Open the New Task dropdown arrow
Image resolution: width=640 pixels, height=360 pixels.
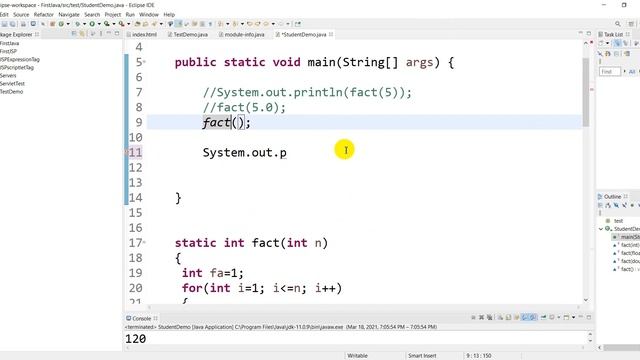click(x=607, y=43)
